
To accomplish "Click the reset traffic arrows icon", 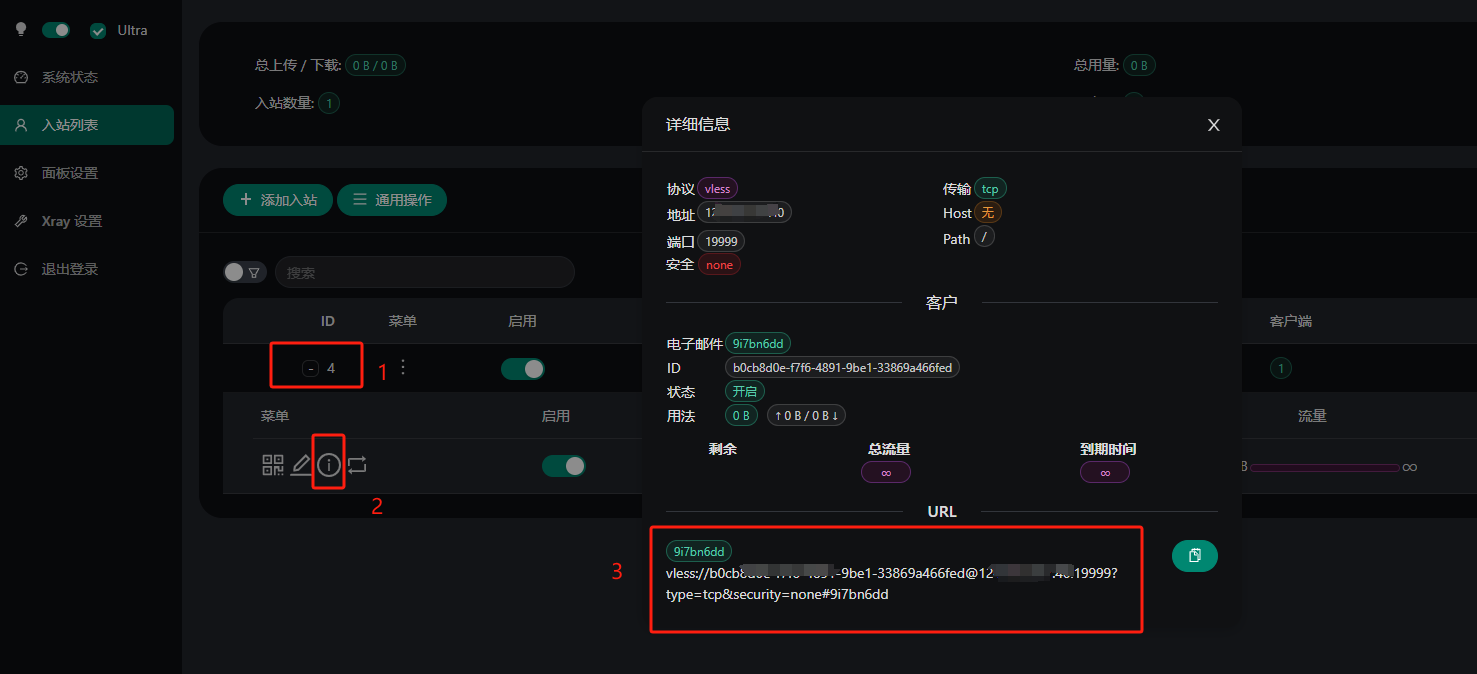I will tap(357, 465).
